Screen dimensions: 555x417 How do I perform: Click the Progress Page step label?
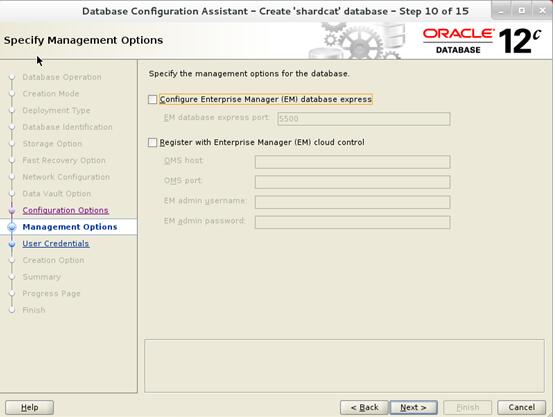pyautogui.click(x=51, y=293)
